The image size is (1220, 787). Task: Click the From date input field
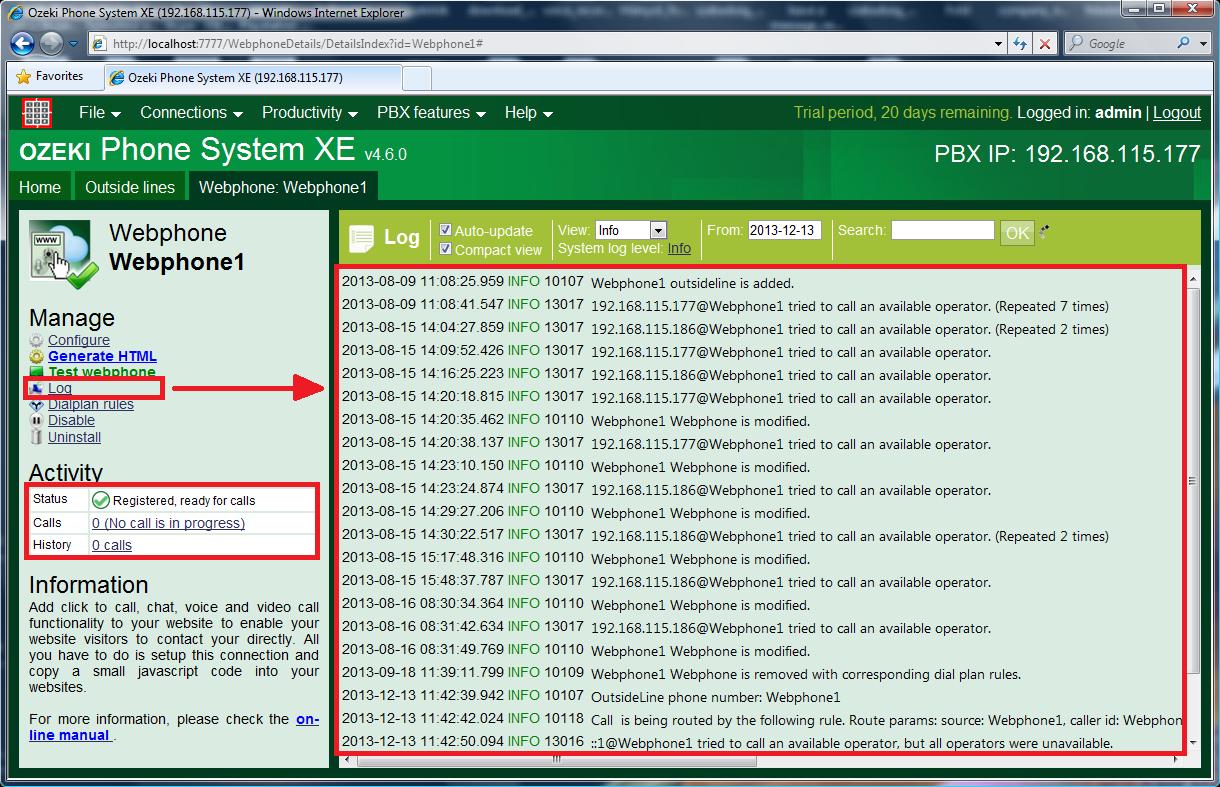click(x=784, y=230)
